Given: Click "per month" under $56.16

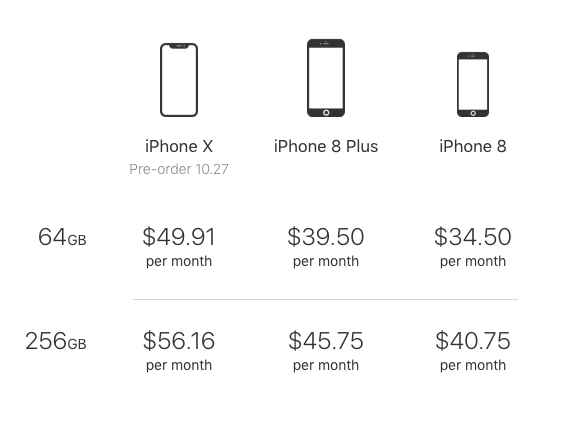Looking at the screenshot, I should point(179,365).
